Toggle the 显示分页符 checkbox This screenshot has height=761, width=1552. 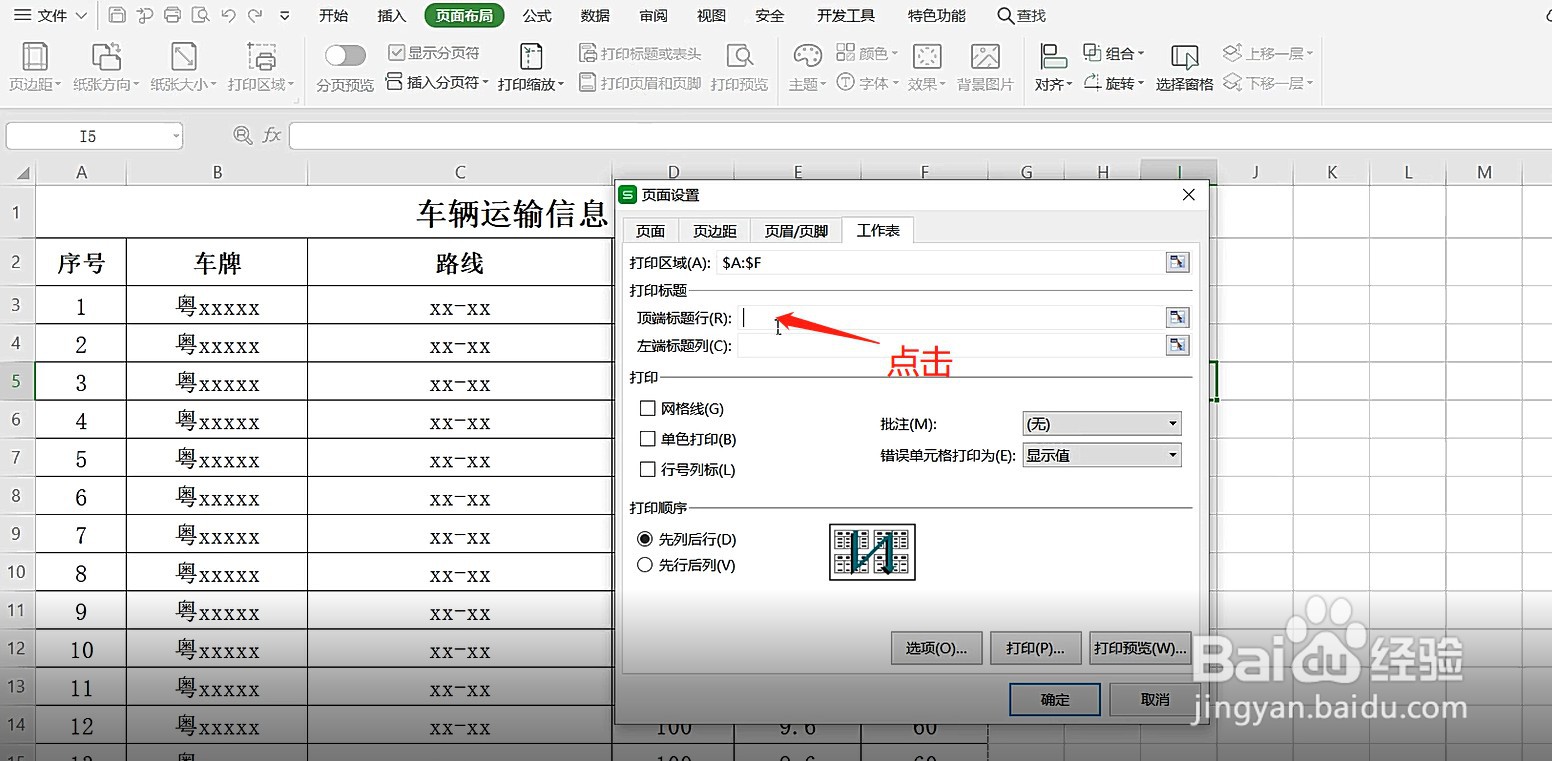click(396, 53)
